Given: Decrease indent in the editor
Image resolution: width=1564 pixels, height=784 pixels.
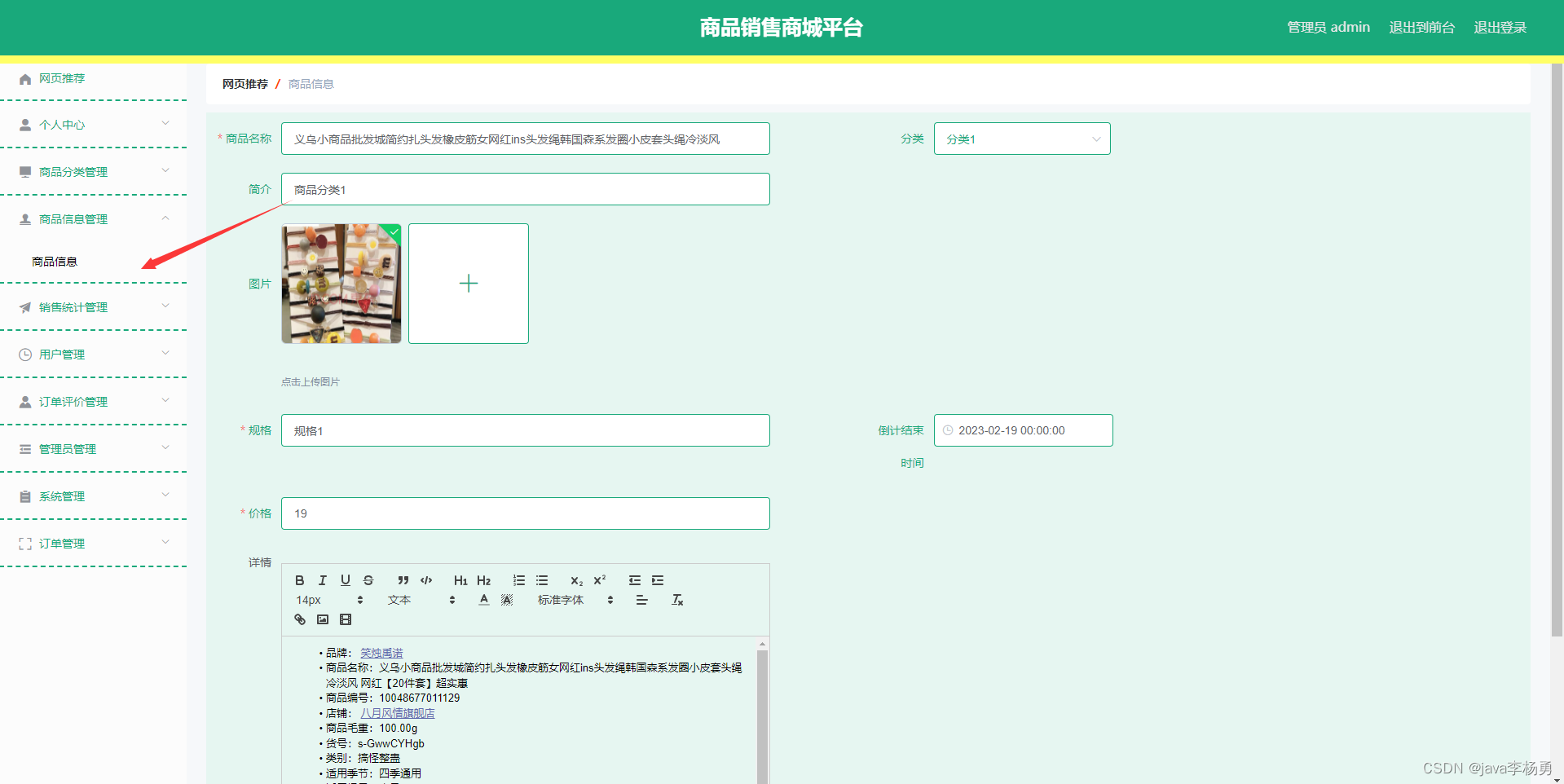Looking at the screenshot, I should pyautogui.click(x=634, y=580).
